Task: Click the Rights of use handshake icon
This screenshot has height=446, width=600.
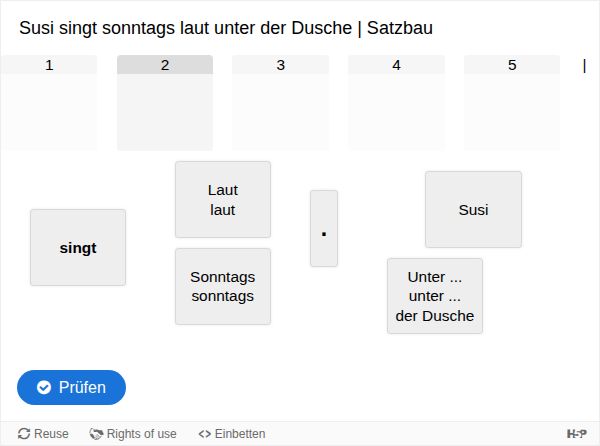Action: (x=96, y=434)
